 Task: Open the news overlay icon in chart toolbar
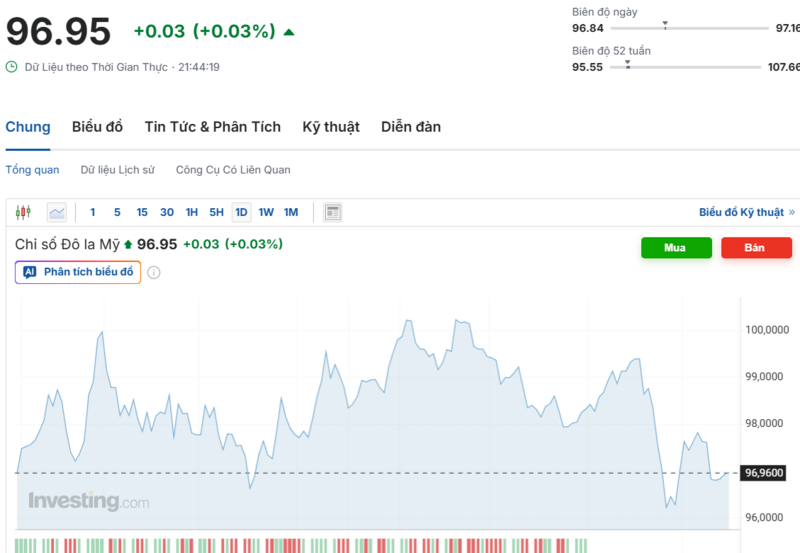click(x=333, y=212)
